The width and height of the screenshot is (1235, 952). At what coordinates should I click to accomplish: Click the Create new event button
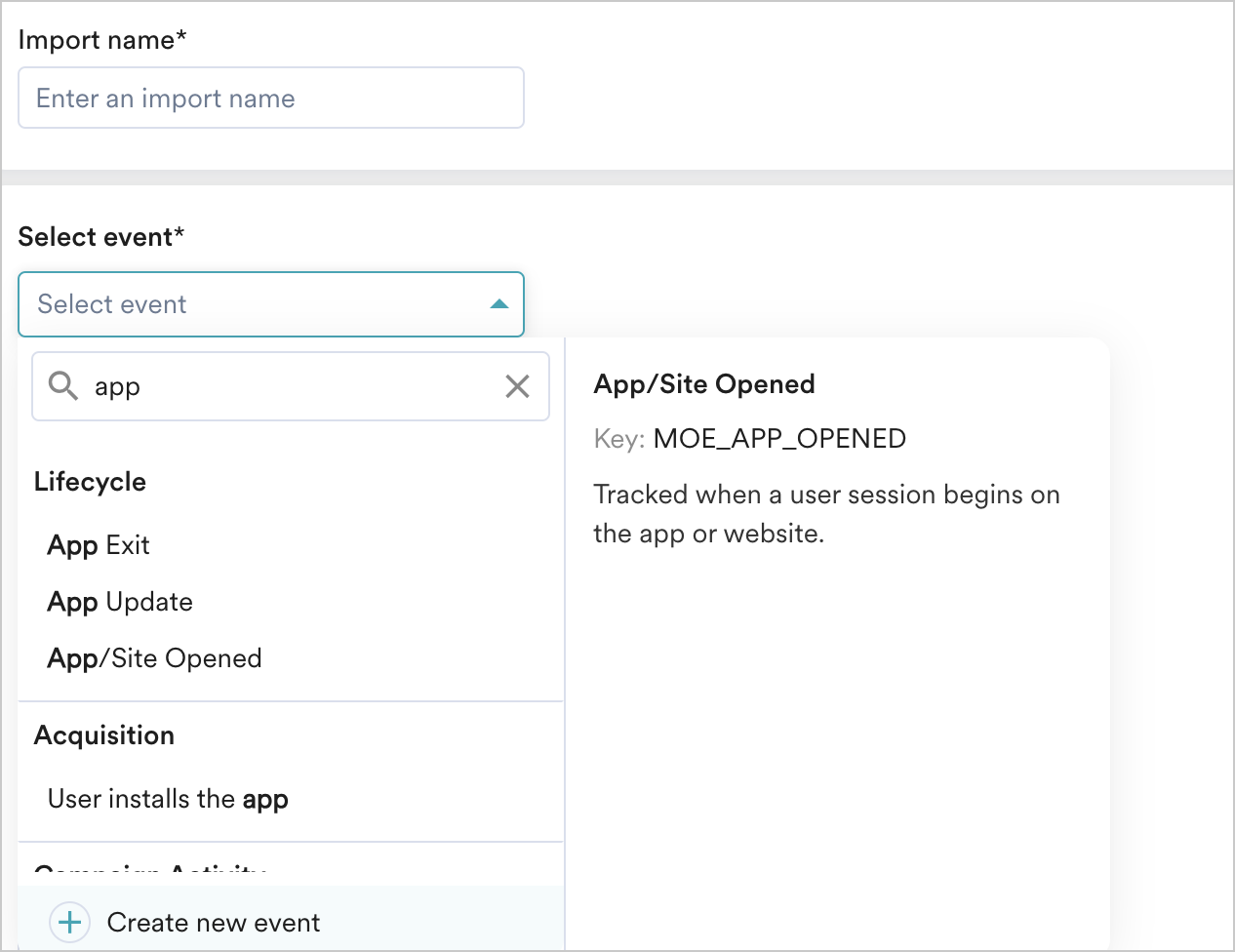[x=213, y=922]
